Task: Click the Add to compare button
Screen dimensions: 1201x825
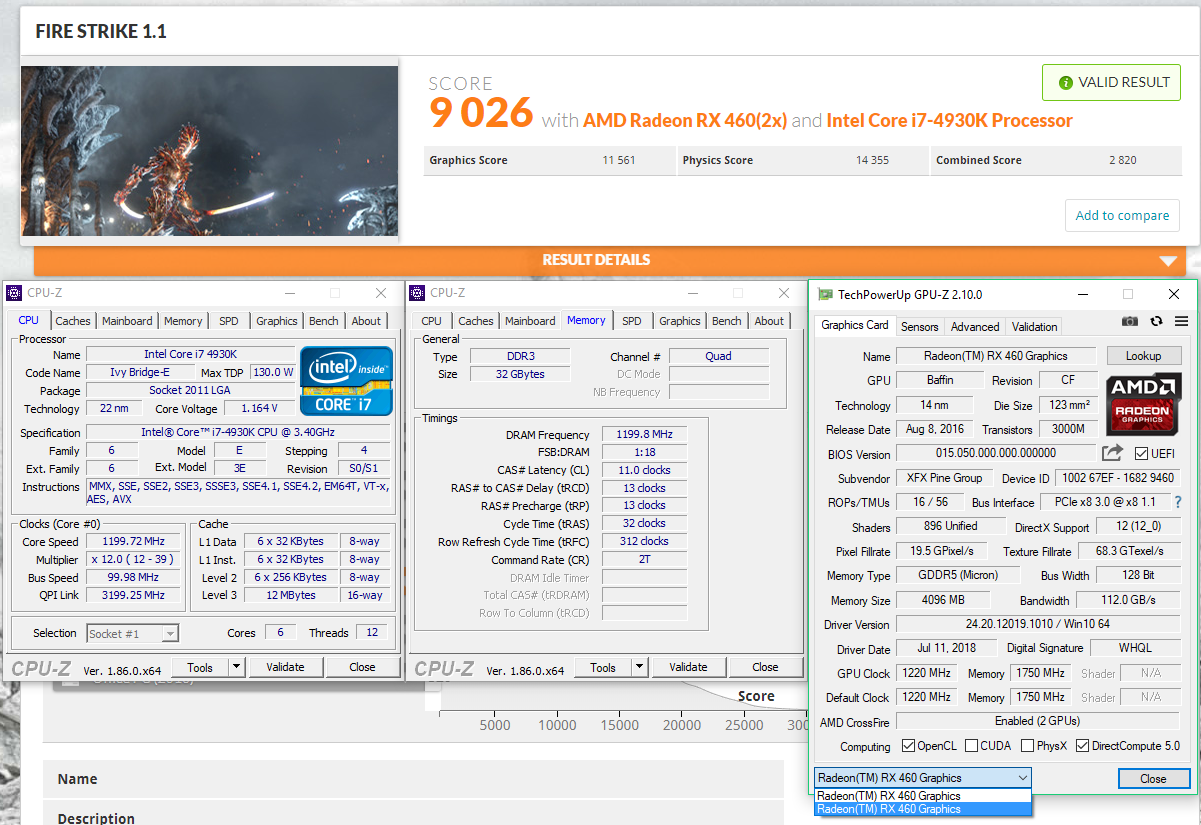Action: click(x=1122, y=215)
